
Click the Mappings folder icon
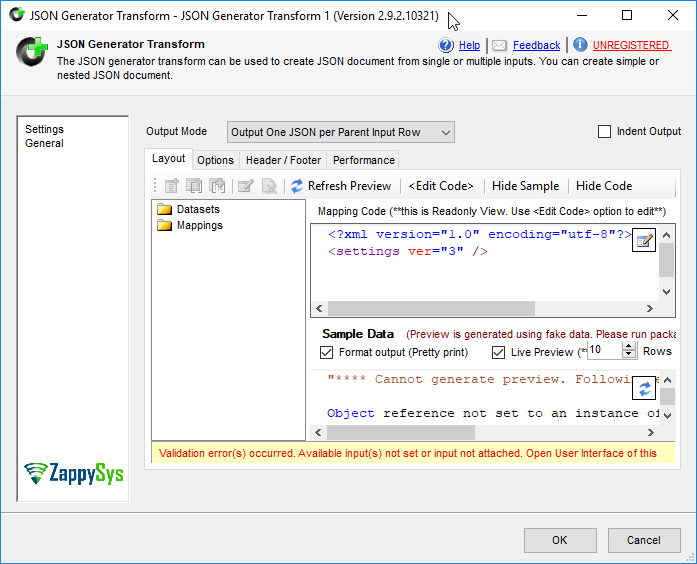tap(164, 225)
